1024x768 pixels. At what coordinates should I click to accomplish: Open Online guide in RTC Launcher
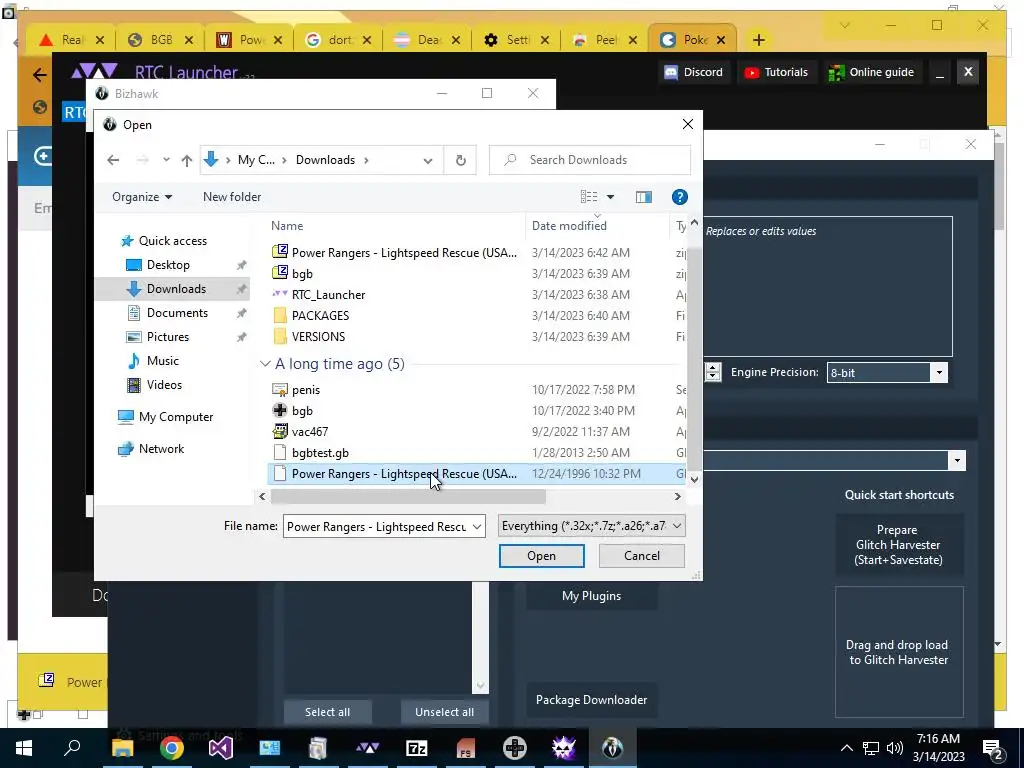[871, 72]
